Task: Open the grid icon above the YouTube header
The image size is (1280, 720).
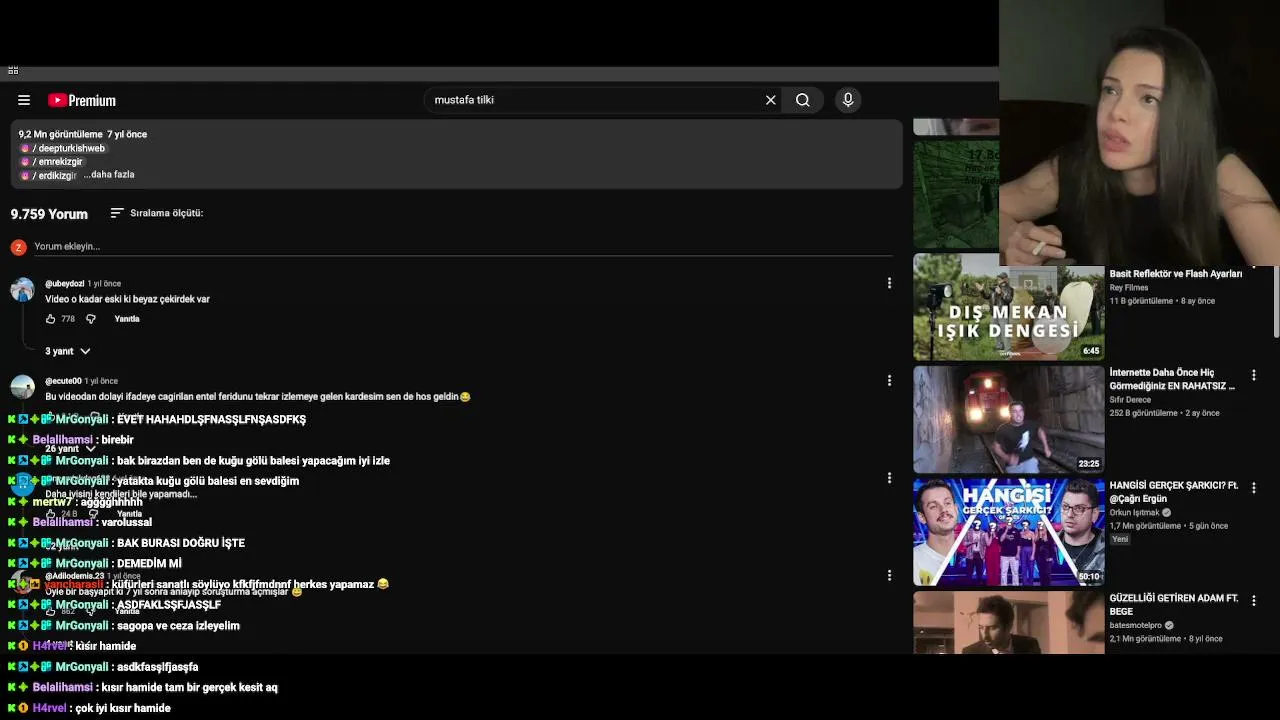Action: point(13,70)
